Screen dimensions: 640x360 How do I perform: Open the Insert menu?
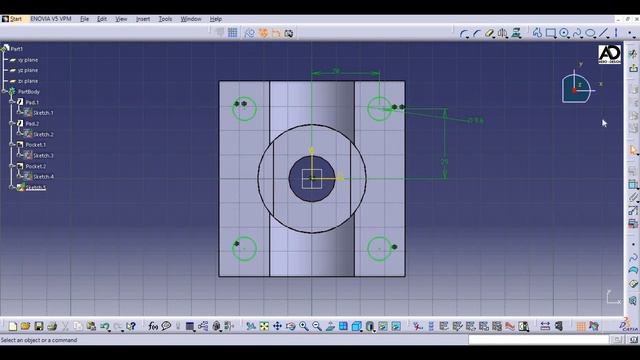pyautogui.click(x=142, y=19)
